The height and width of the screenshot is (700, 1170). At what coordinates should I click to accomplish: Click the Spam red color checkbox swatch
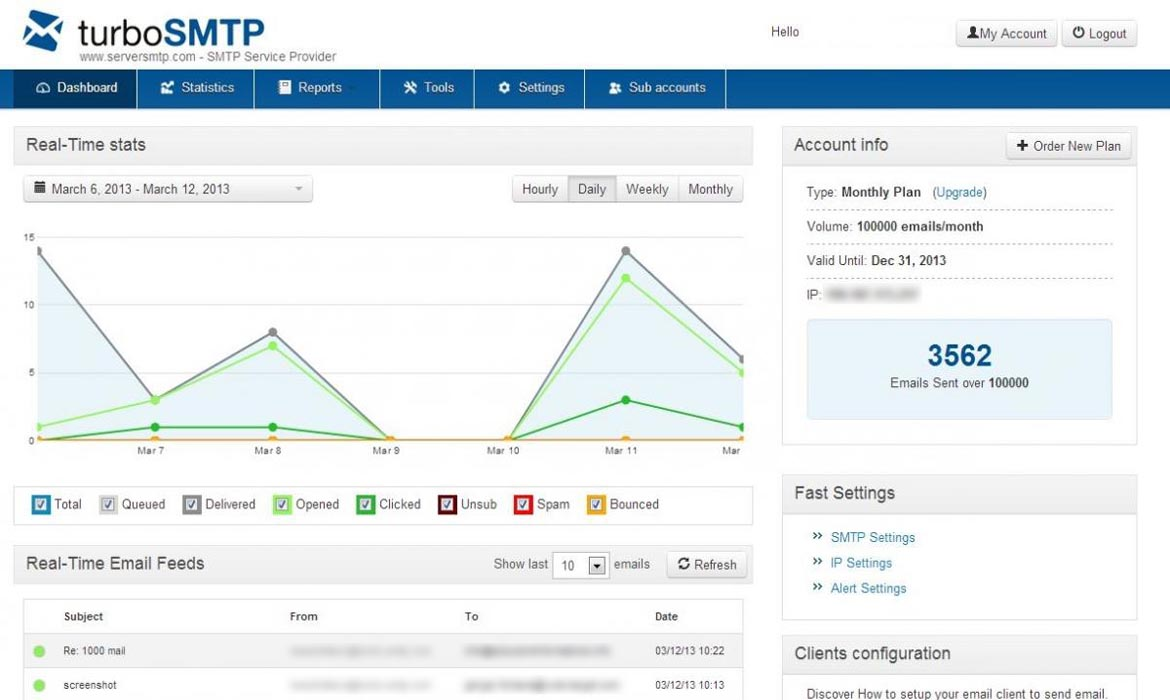click(523, 505)
